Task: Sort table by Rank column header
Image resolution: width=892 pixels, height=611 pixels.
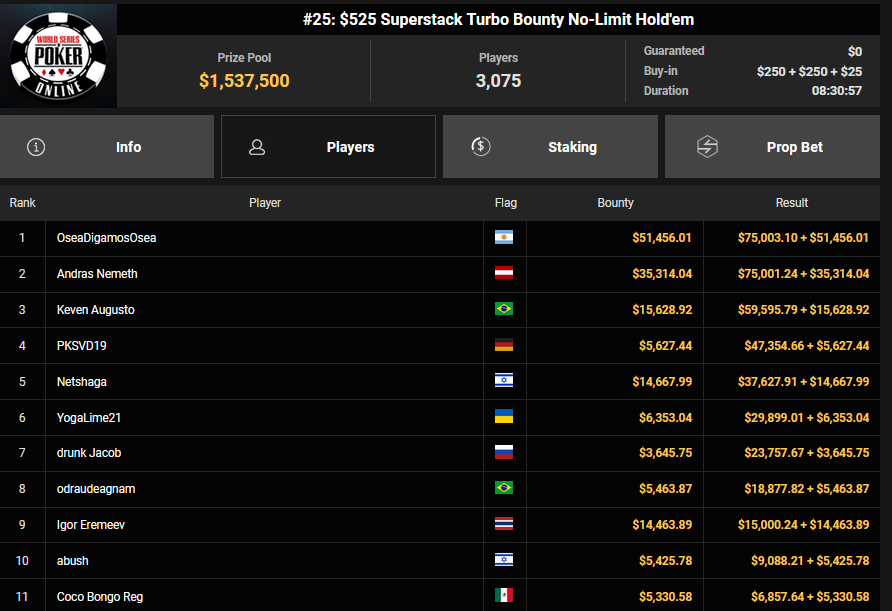Action: [x=22, y=203]
